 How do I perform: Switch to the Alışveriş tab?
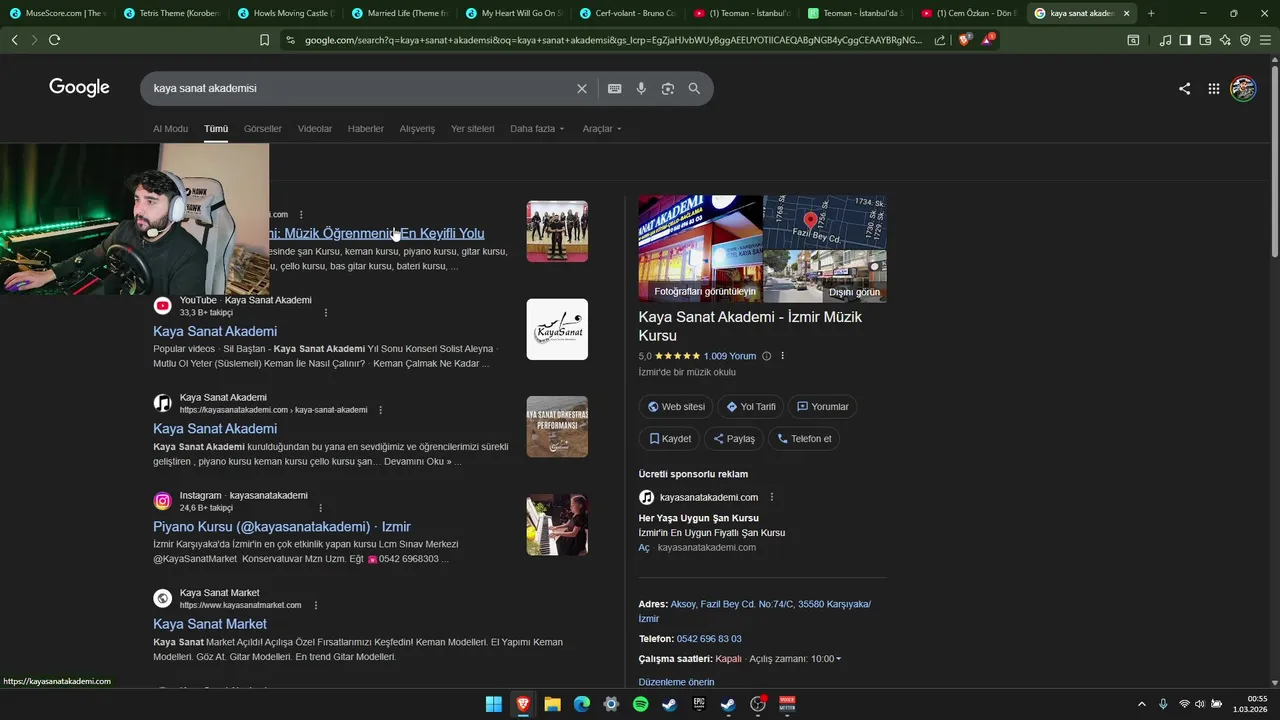pos(417,129)
